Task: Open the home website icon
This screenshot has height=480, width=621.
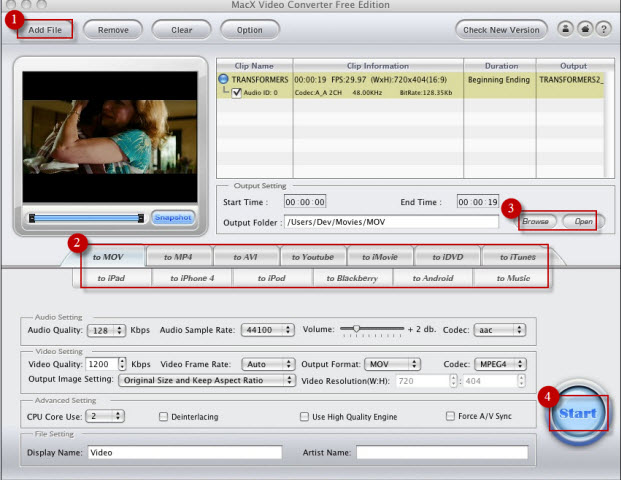Action: [585, 29]
